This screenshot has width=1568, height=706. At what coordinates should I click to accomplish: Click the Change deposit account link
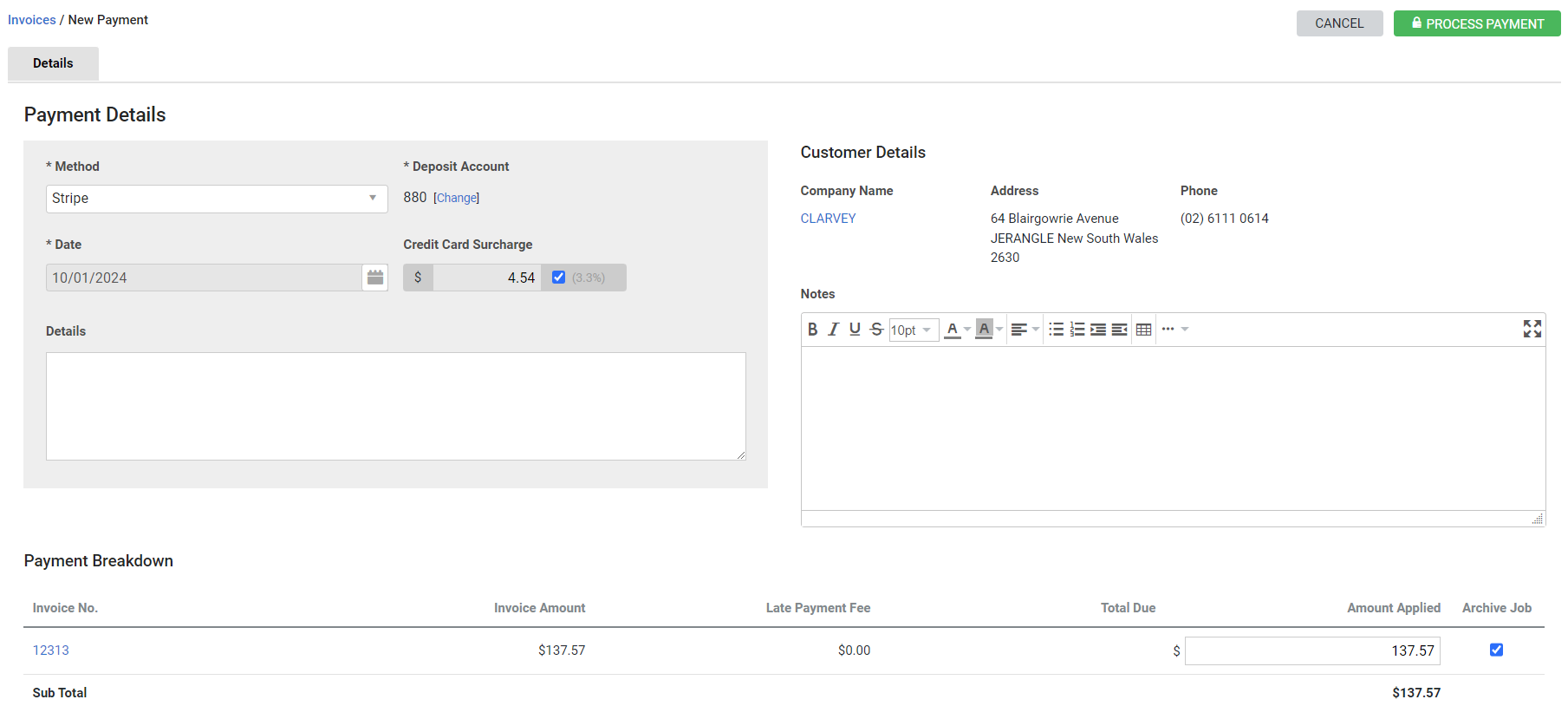[x=457, y=198]
